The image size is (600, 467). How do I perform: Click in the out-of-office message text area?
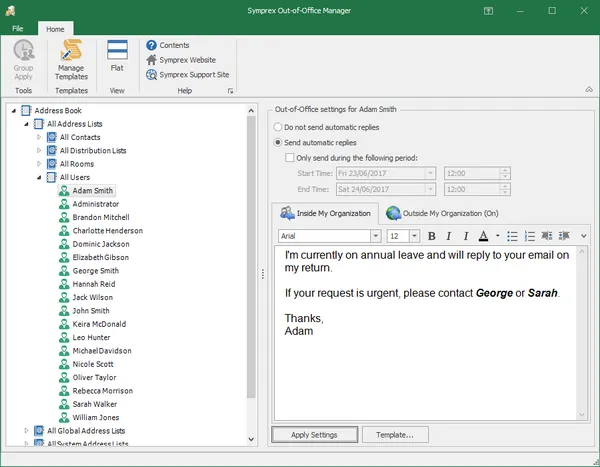coord(426,333)
